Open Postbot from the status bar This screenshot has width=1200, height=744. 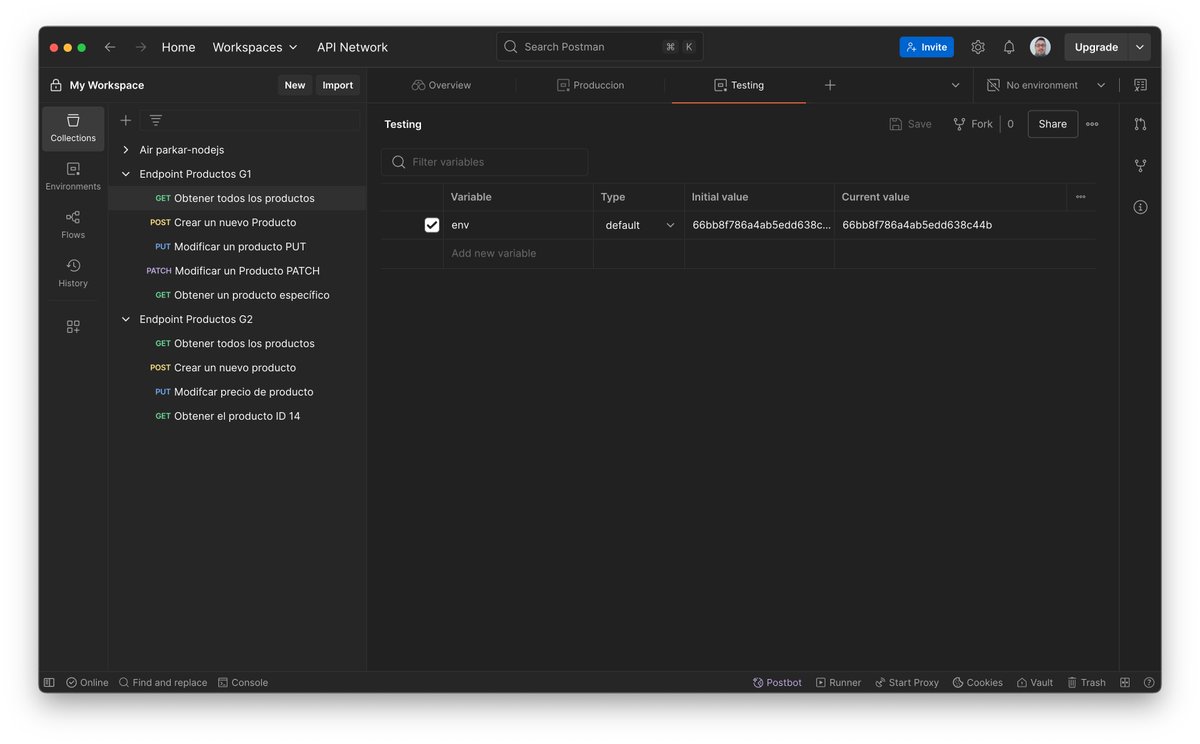pos(777,682)
